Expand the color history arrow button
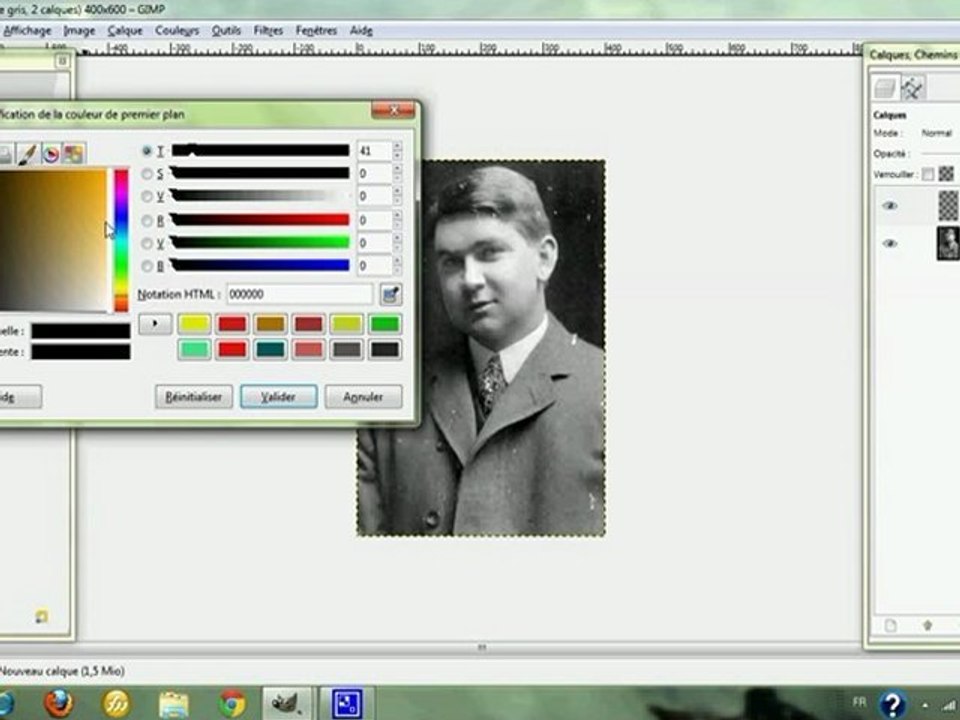960x720 pixels. click(x=155, y=324)
